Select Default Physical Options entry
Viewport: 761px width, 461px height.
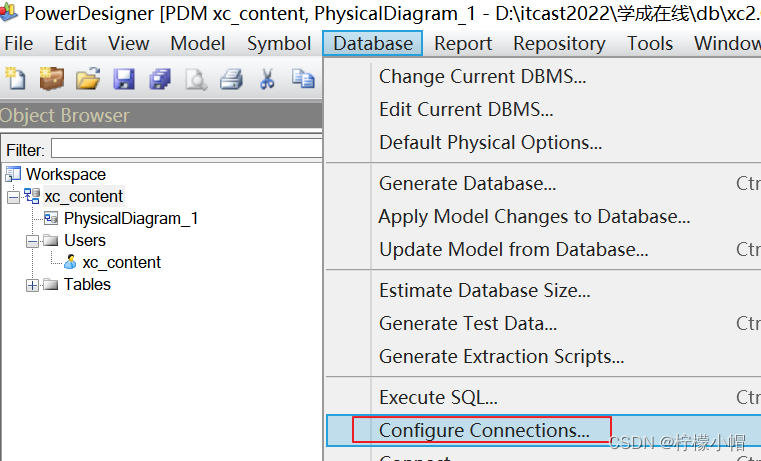click(x=544, y=143)
